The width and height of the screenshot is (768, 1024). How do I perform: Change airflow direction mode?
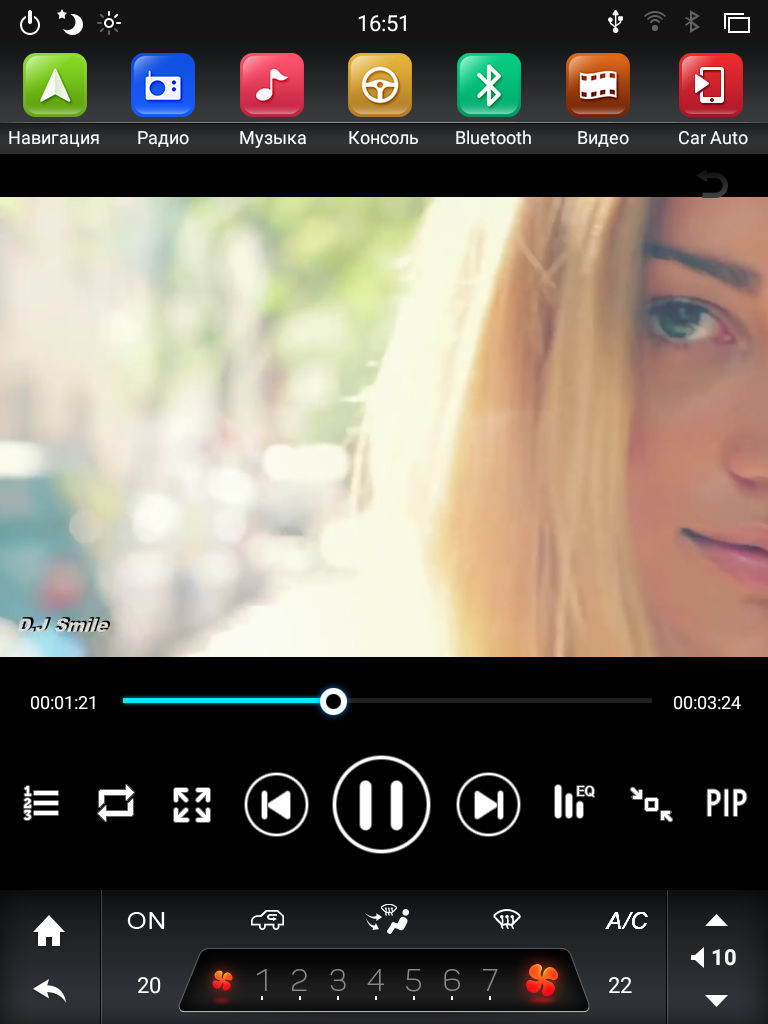(x=388, y=918)
